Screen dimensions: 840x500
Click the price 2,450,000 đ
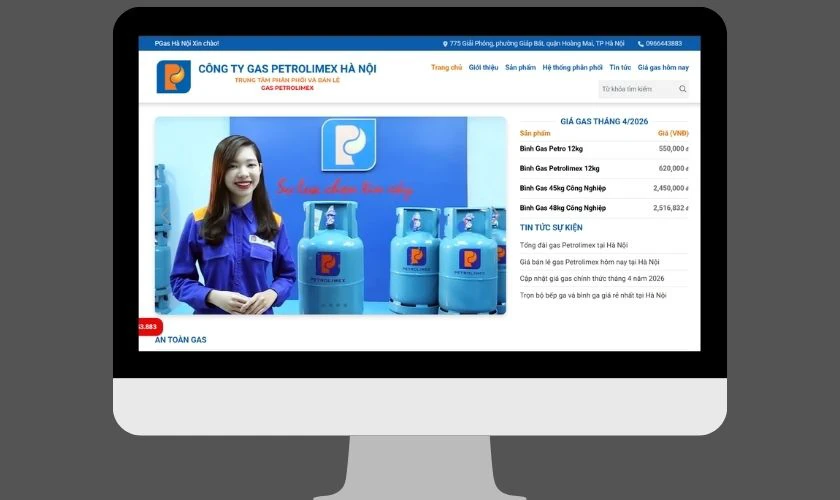tap(671, 188)
